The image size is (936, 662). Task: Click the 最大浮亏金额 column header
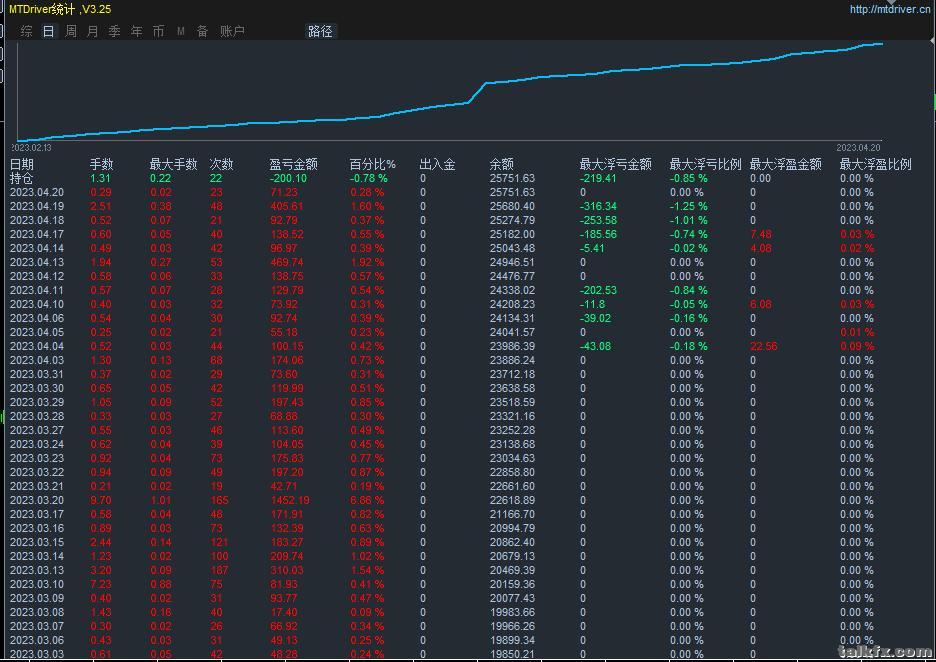(615, 164)
